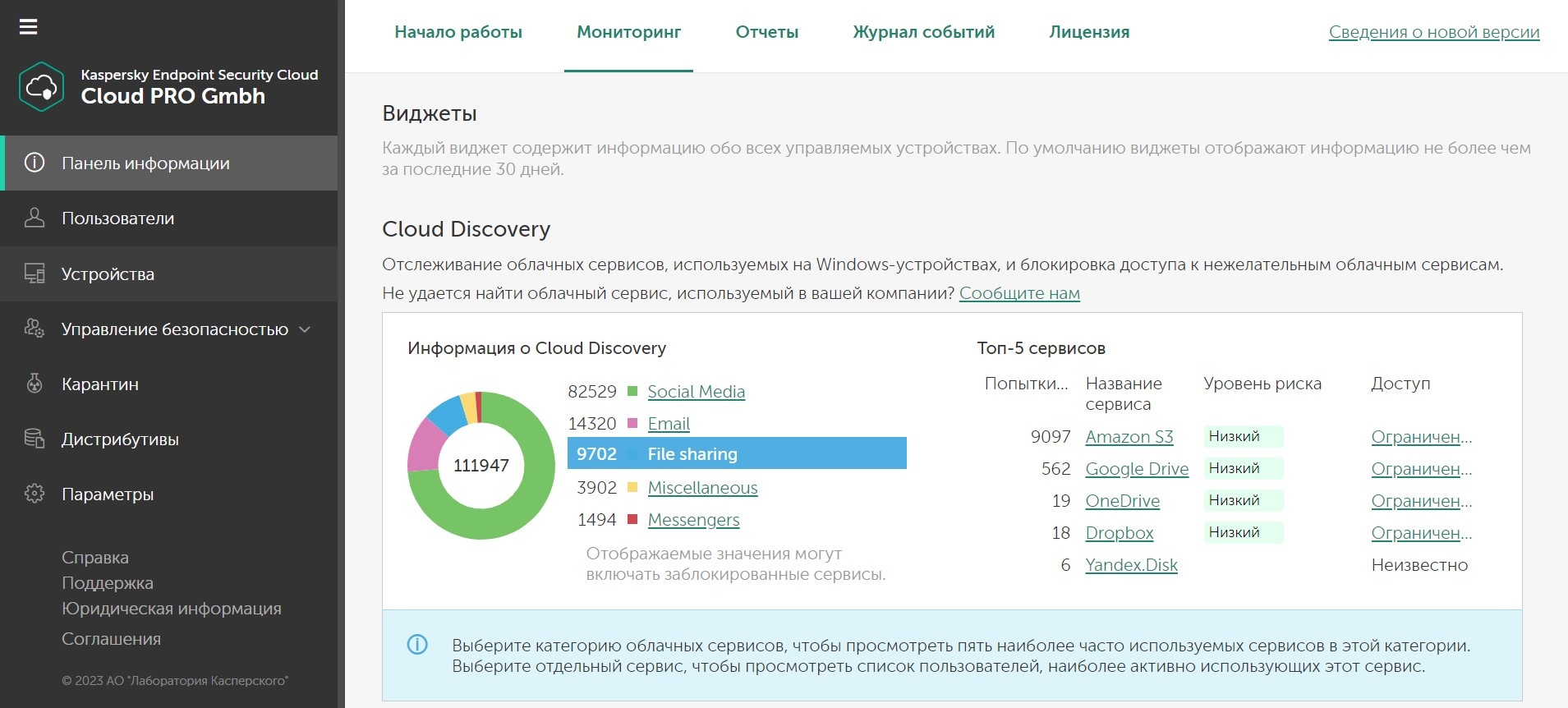Select Пользователи in the sidebar
1568x708 pixels.
[x=168, y=218]
